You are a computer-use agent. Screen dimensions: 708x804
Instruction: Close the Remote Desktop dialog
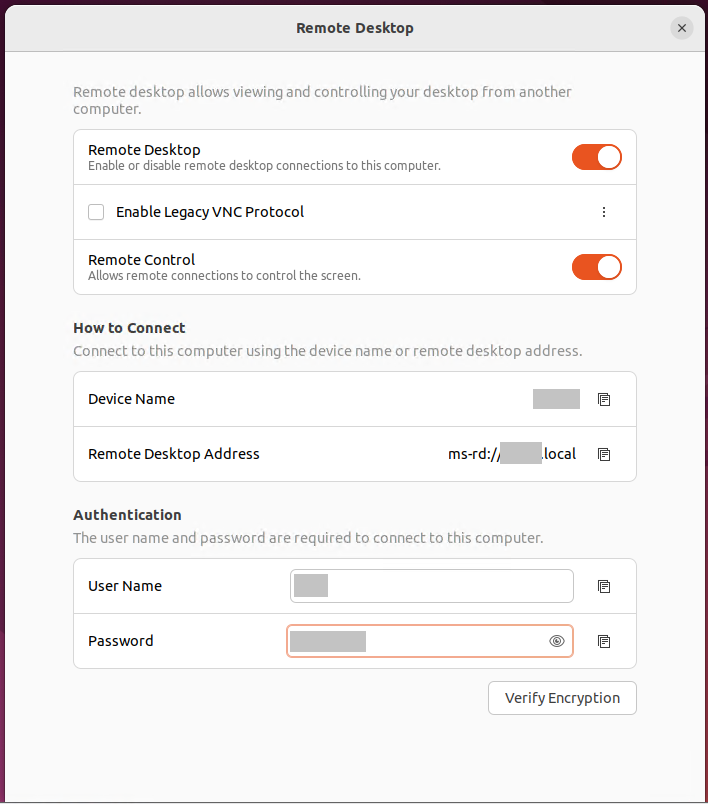682,28
